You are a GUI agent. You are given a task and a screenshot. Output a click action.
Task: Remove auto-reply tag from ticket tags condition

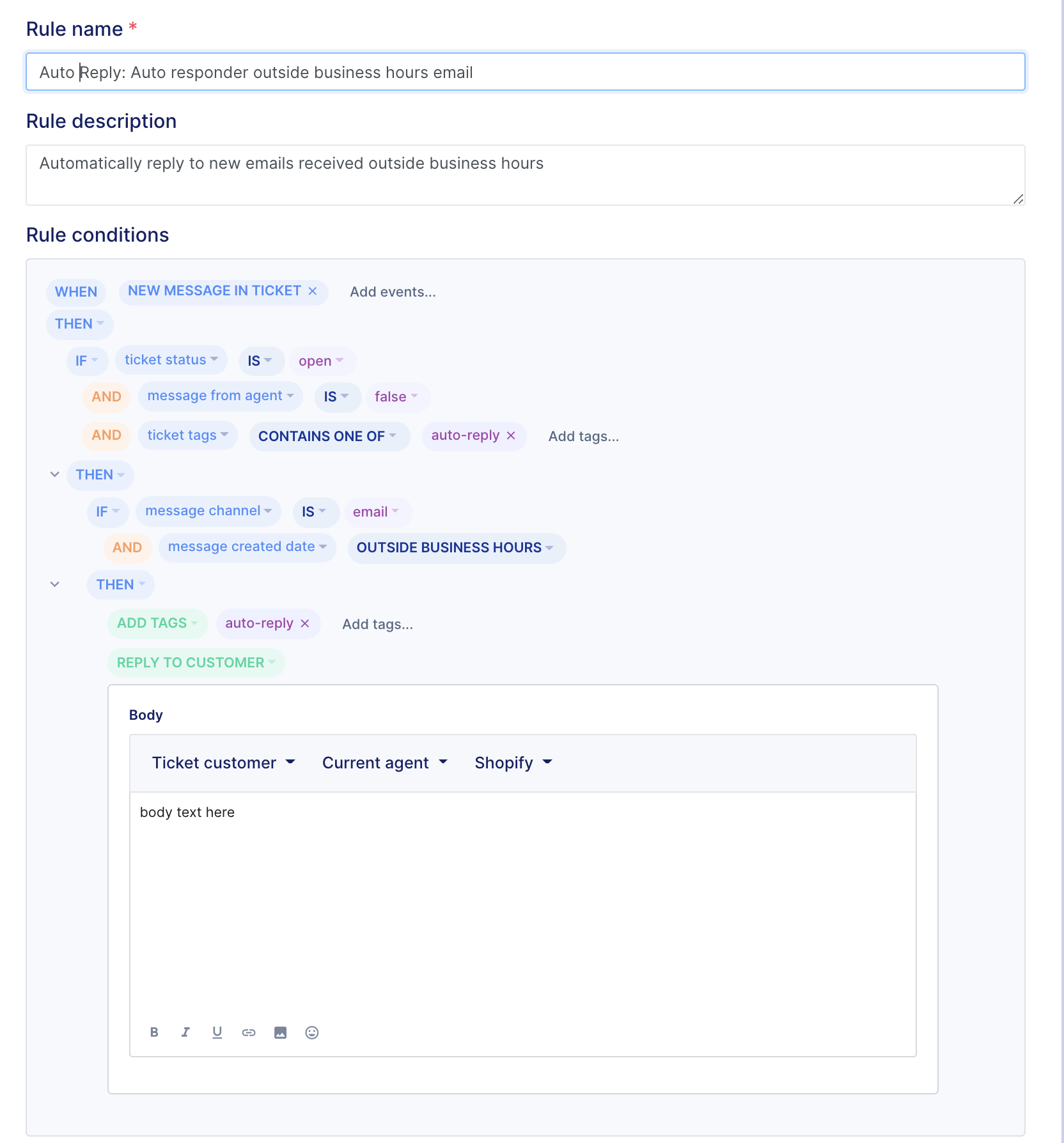(511, 435)
